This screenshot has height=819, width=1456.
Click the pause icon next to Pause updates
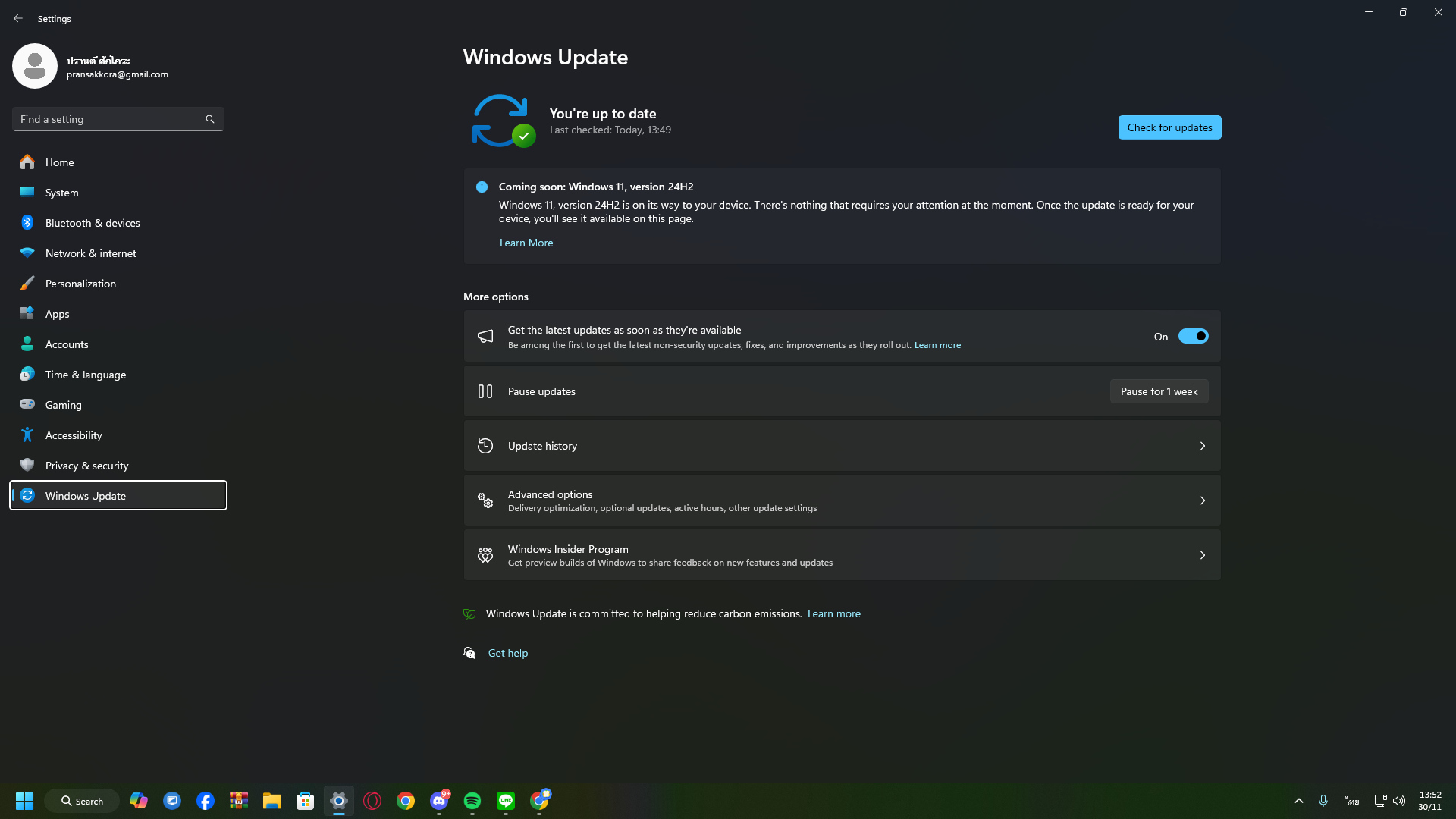click(485, 391)
